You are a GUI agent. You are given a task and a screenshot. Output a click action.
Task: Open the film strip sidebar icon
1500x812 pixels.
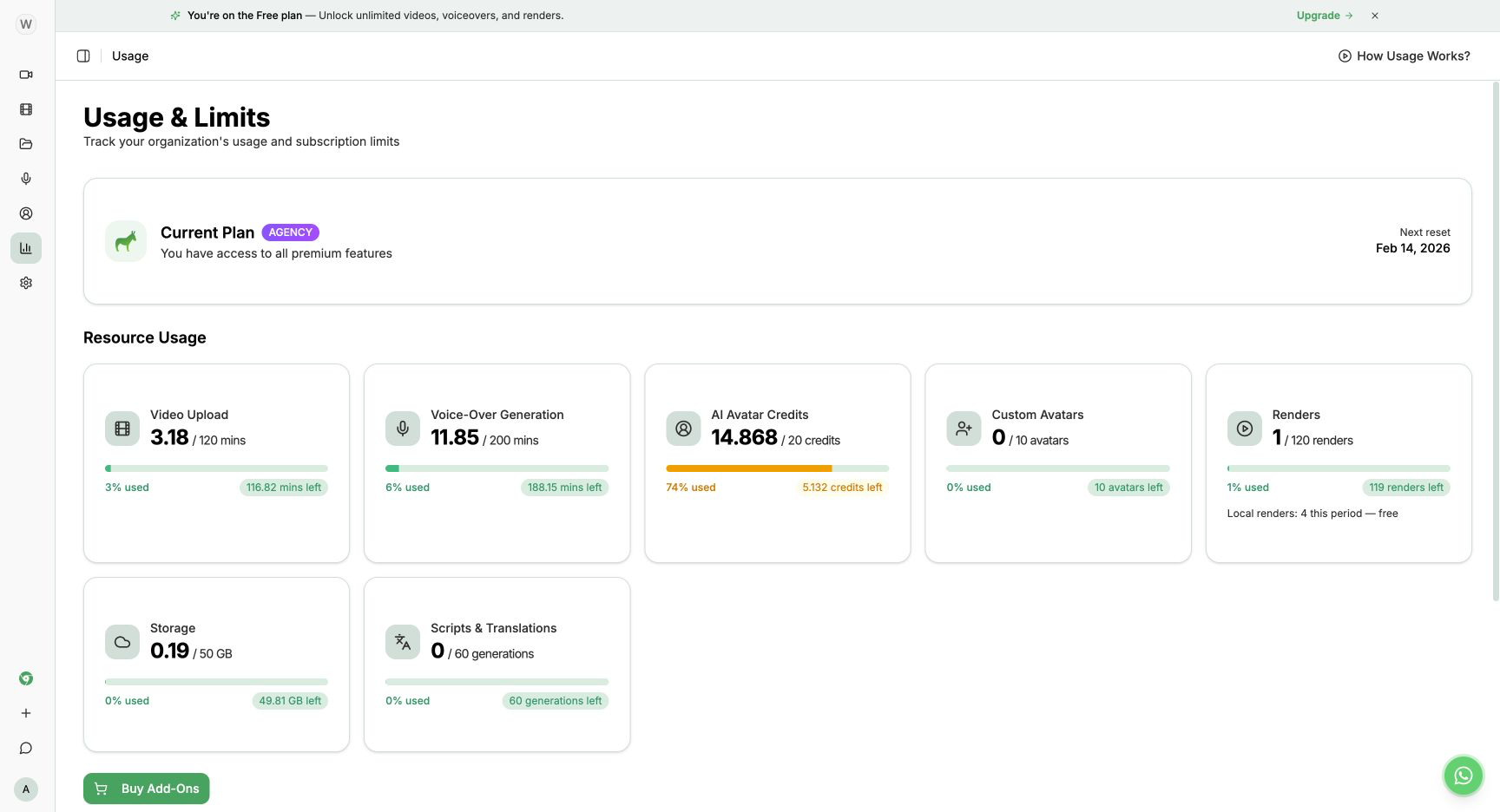click(26, 109)
